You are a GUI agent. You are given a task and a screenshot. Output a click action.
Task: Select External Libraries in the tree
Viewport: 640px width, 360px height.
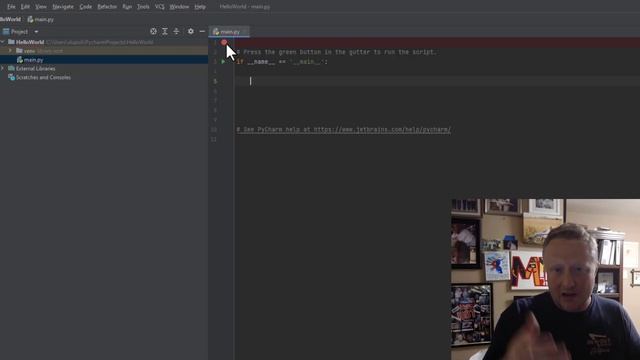(x=35, y=69)
